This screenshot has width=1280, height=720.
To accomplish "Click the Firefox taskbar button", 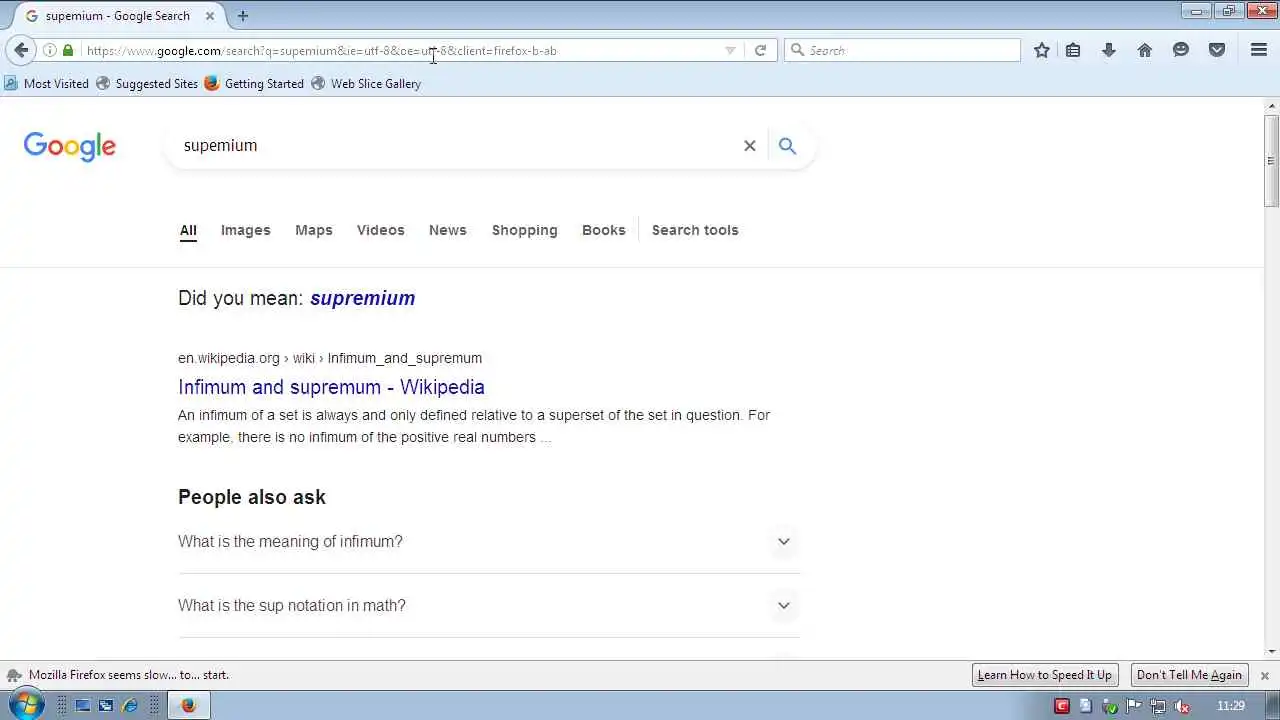I will 188,706.
